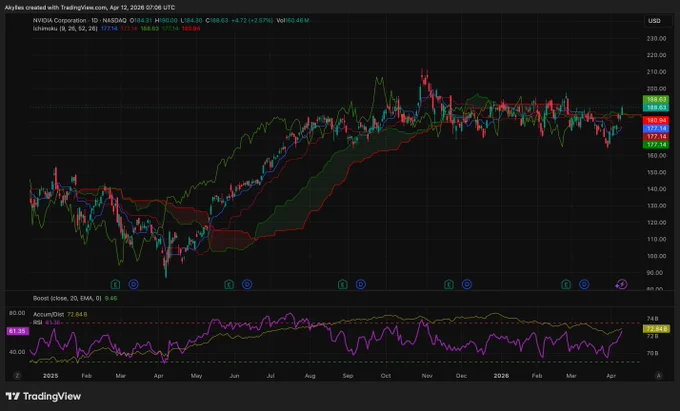
Task: Select the Accum/Dist indicator legend
Action: point(48,314)
